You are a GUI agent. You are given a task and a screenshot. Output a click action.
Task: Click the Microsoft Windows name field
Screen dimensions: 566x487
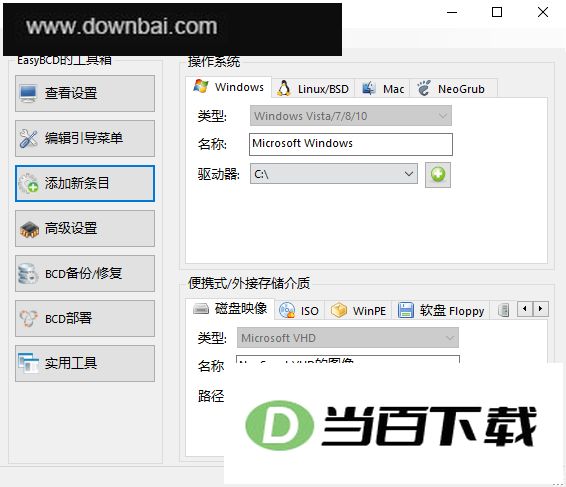(x=351, y=144)
